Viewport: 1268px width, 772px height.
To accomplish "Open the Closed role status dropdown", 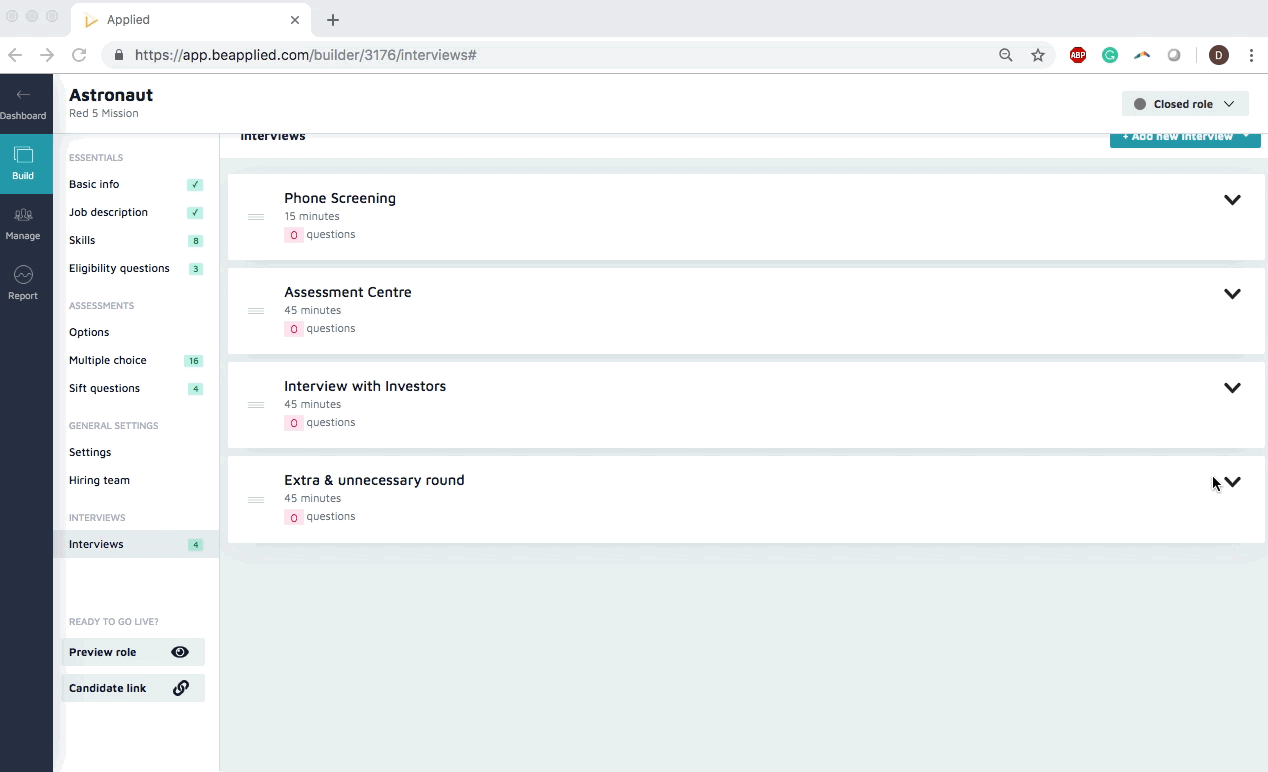I will 1184,104.
